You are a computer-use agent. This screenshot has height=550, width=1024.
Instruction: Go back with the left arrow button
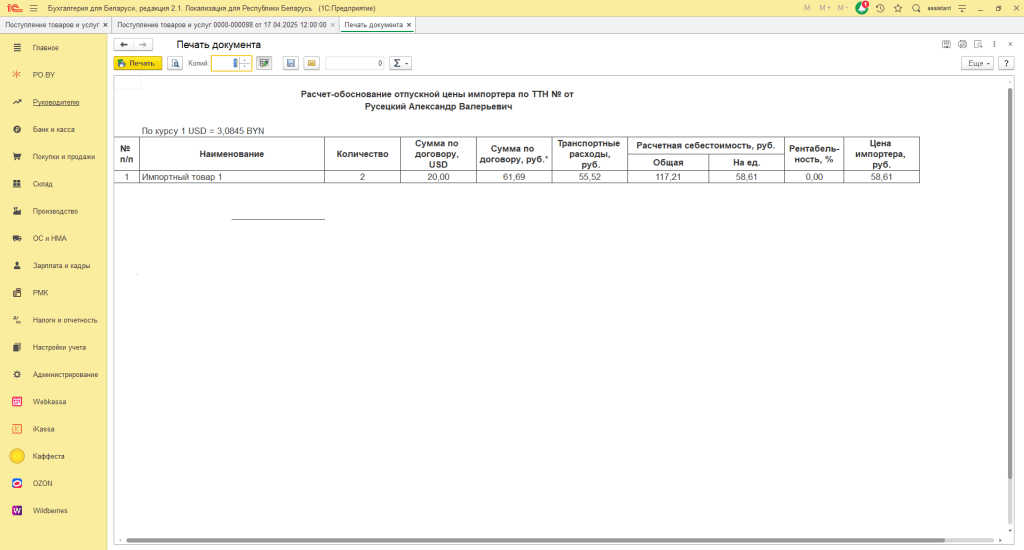[123, 44]
